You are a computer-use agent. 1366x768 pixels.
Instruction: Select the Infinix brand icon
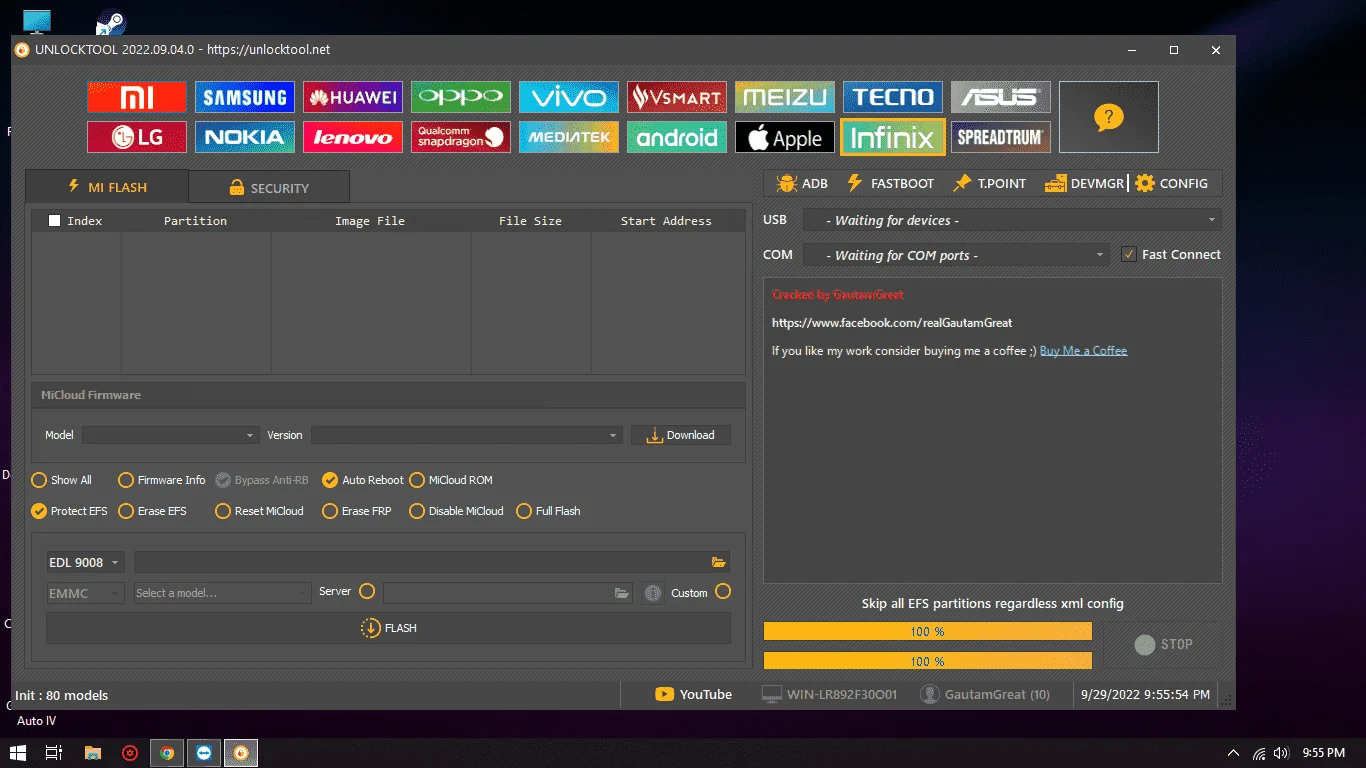pyautogui.click(x=893, y=137)
